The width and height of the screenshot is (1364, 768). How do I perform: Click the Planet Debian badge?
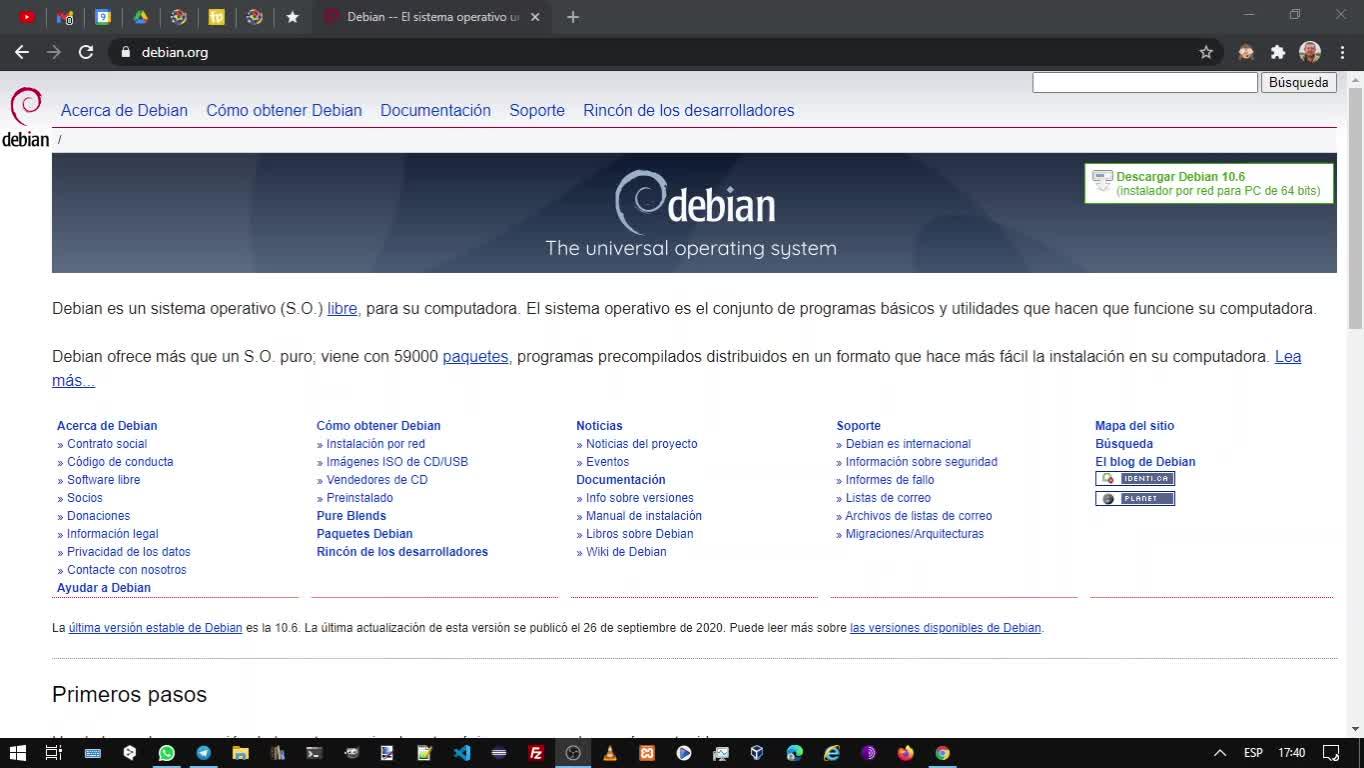(1135, 499)
